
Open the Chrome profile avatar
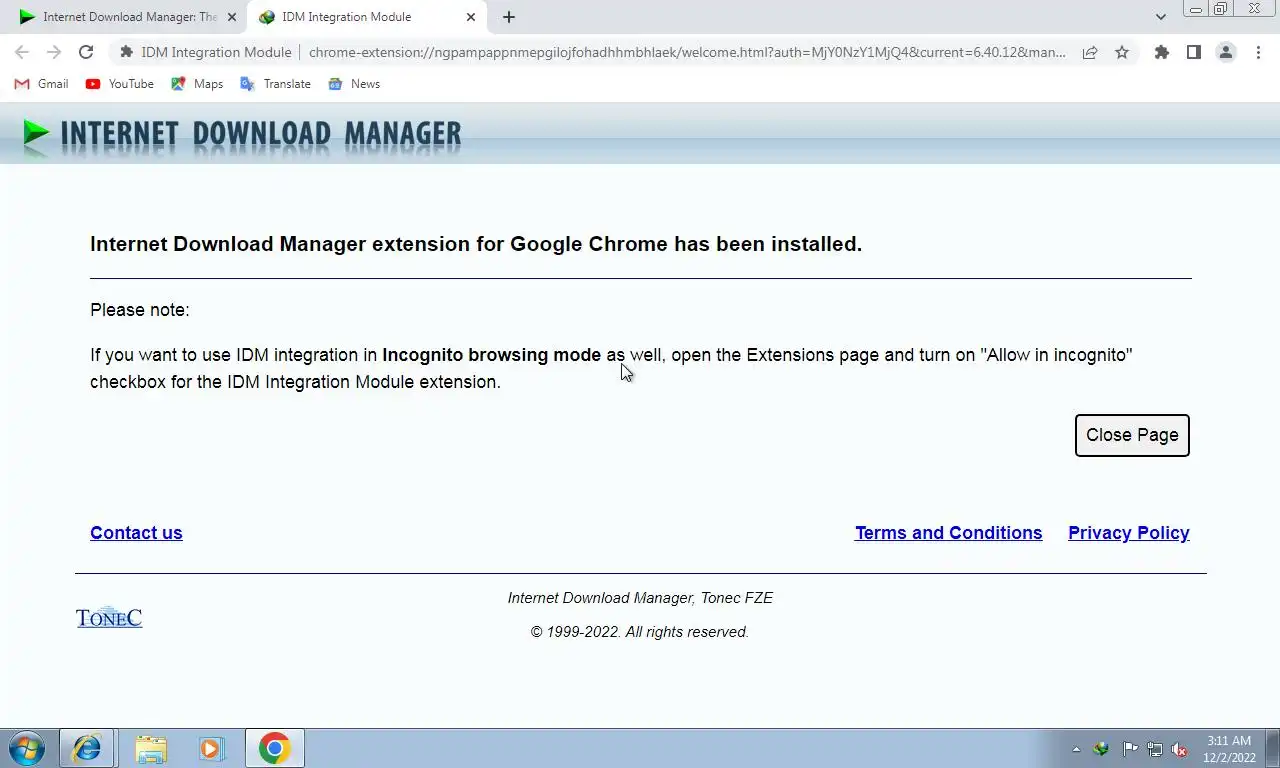coord(1226,52)
